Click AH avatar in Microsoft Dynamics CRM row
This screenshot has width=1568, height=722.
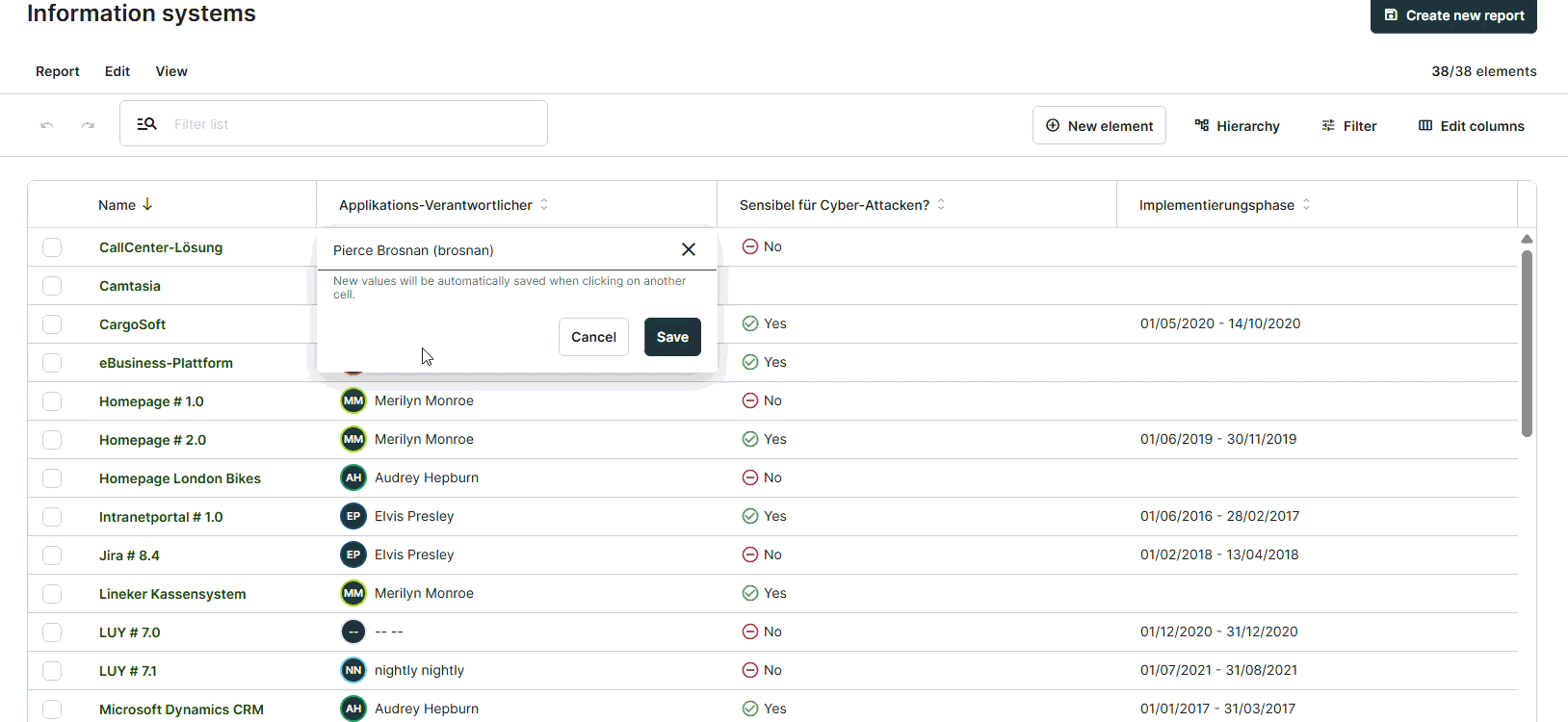[353, 709]
